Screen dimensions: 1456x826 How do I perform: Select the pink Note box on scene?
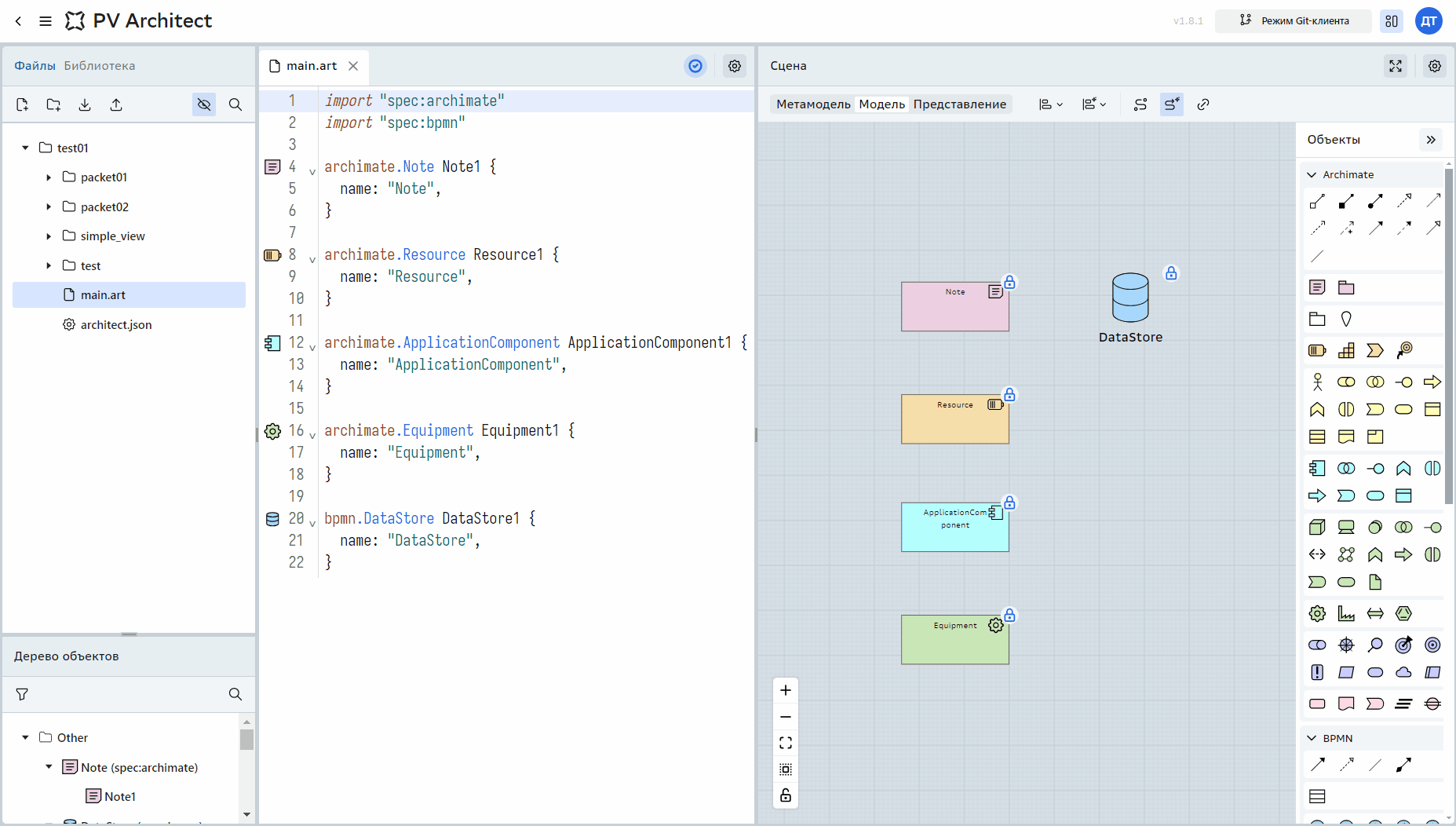click(x=954, y=307)
